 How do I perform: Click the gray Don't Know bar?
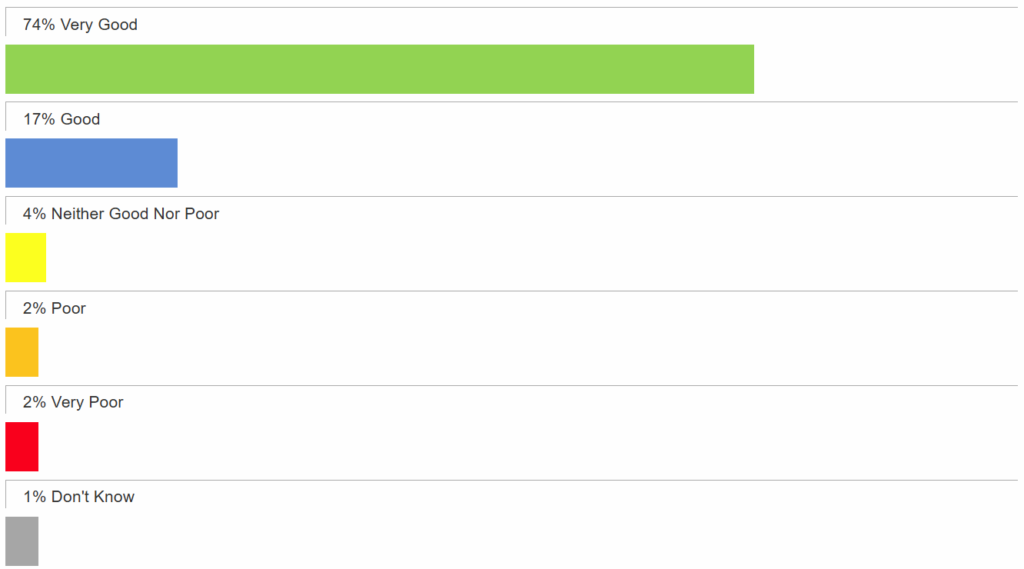(x=22, y=541)
